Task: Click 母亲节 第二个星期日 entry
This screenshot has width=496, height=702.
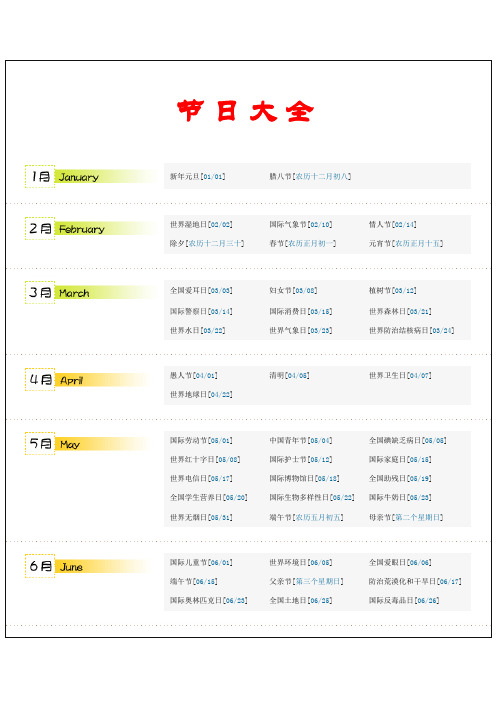Action: pos(406,518)
